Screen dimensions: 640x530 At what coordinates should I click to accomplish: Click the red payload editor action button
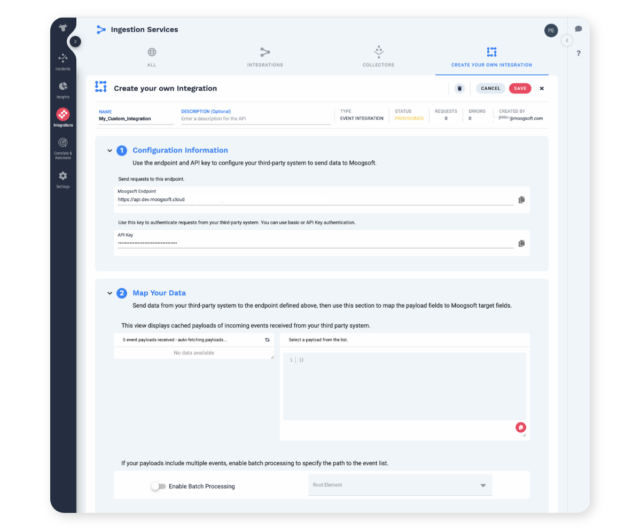click(520, 428)
